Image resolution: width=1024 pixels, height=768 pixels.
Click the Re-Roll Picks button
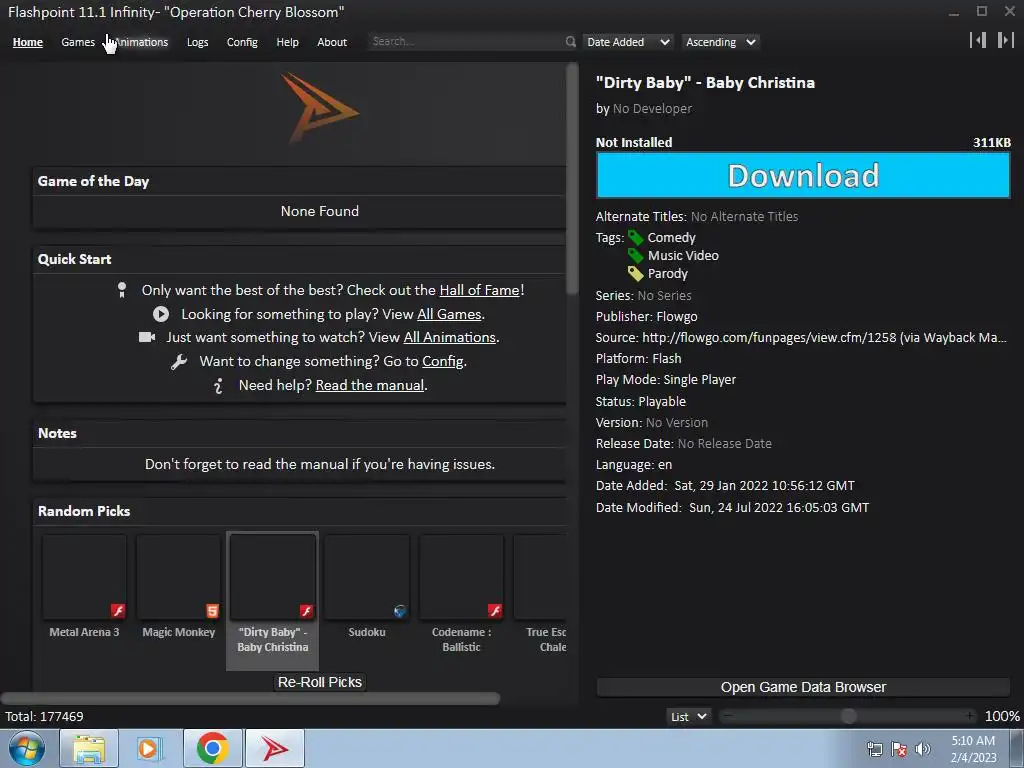[x=319, y=682]
